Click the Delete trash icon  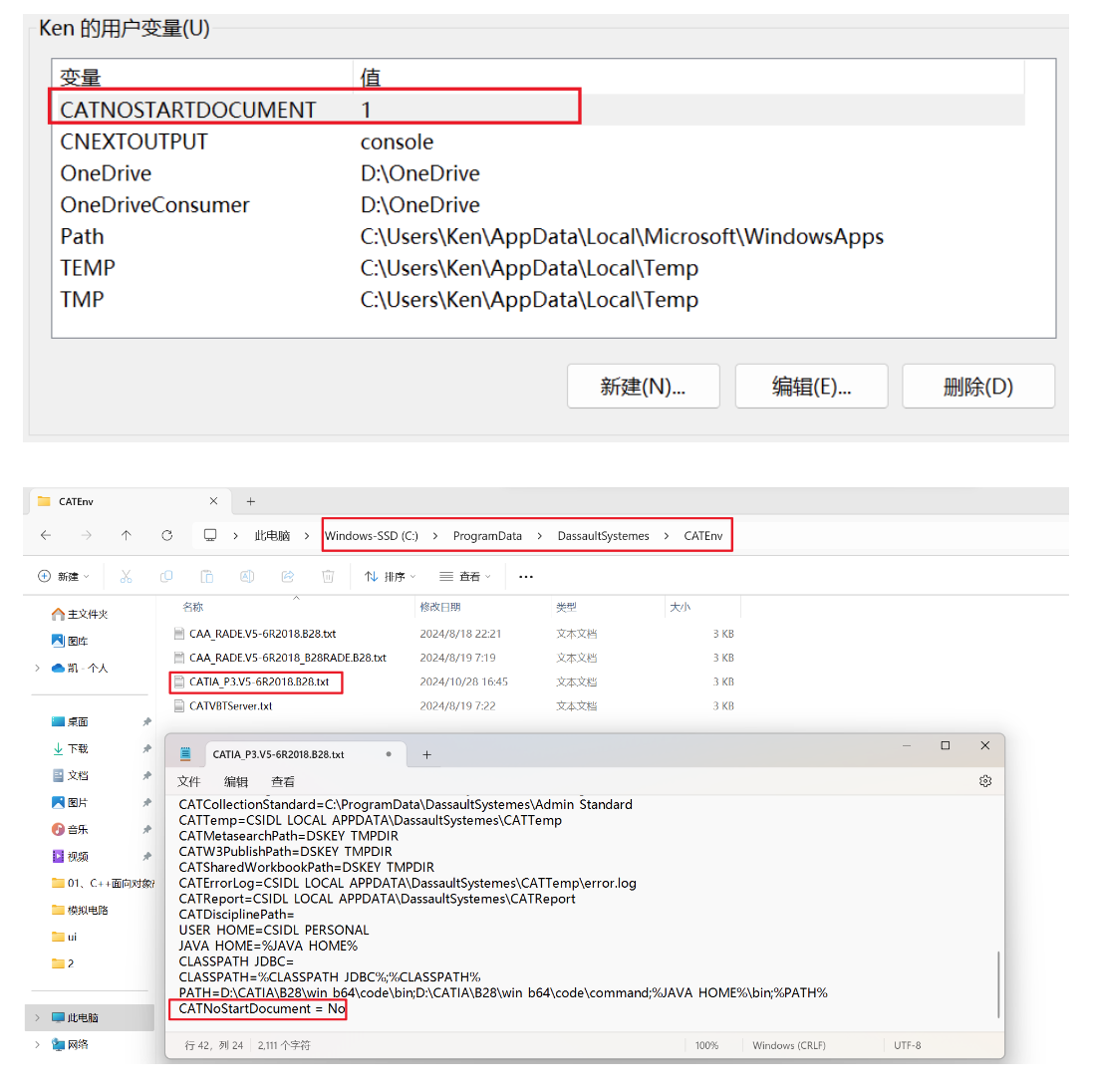[x=328, y=577]
